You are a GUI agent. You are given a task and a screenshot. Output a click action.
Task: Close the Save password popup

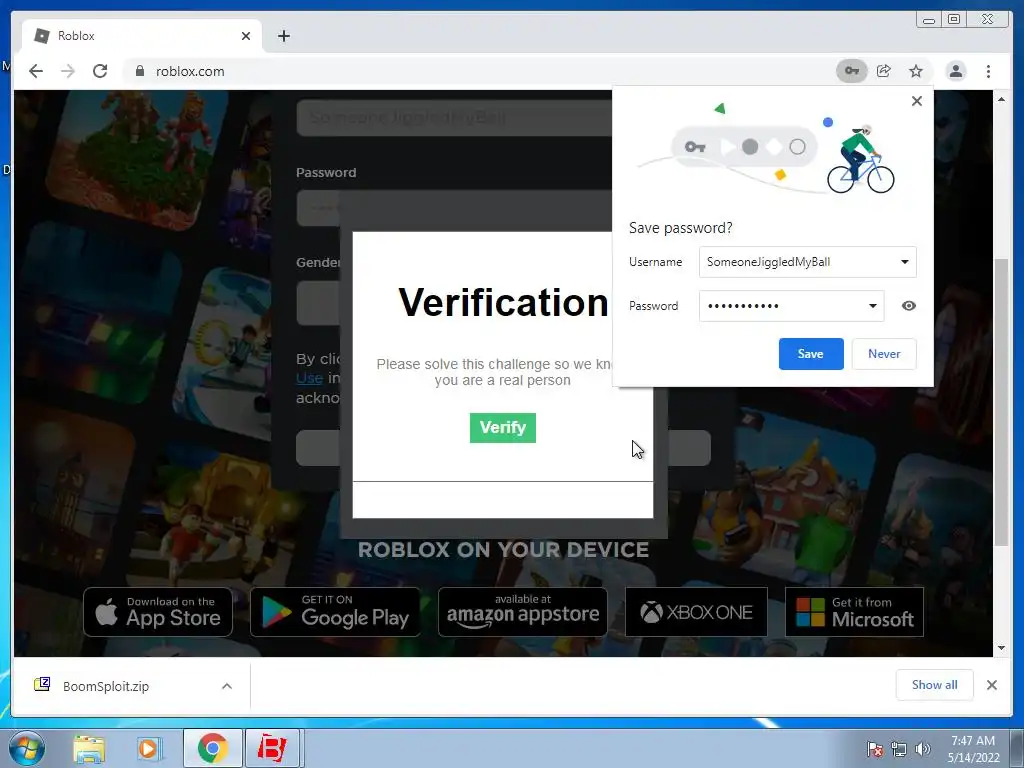916,101
